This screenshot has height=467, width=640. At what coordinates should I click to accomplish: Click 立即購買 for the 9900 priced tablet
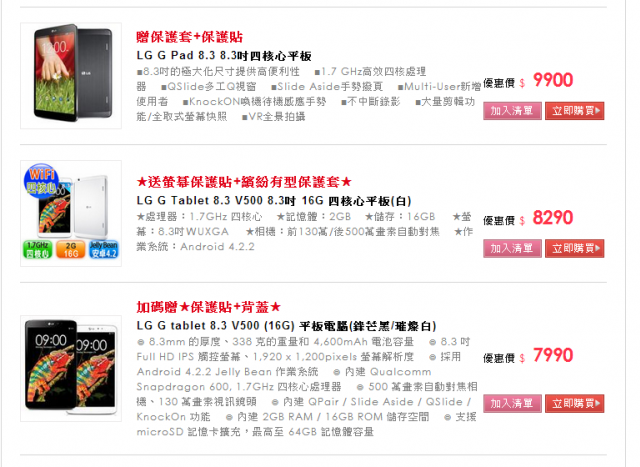pyautogui.click(x=575, y=111)
